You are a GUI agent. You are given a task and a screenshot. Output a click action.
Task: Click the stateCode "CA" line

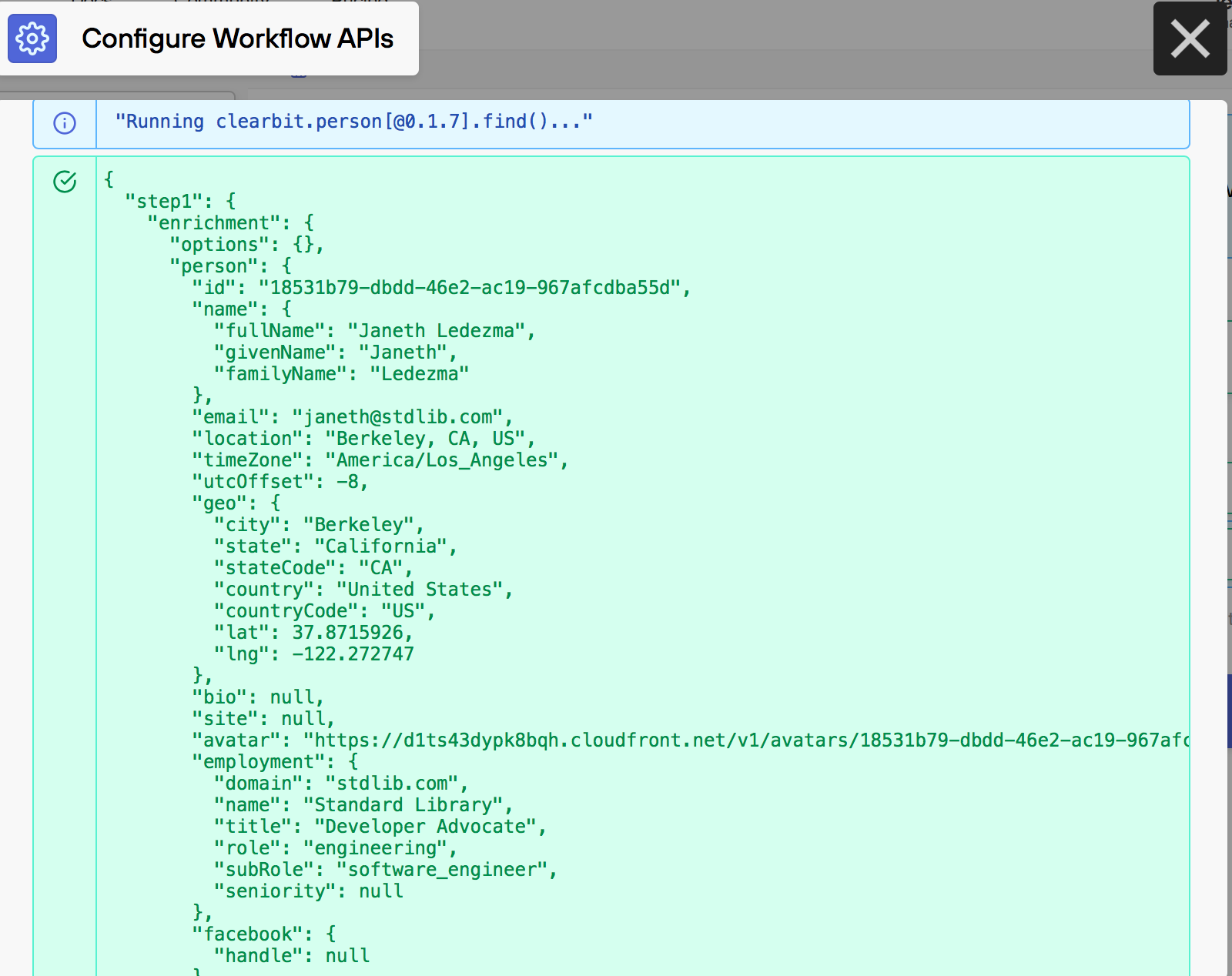313,568
